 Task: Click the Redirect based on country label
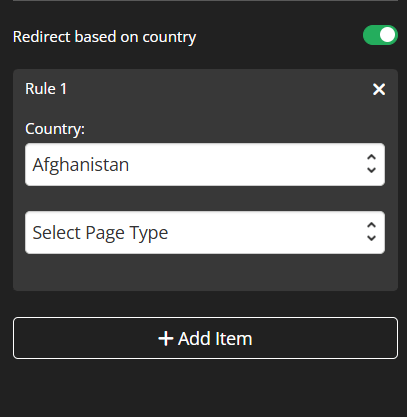(x=104, y=37)
